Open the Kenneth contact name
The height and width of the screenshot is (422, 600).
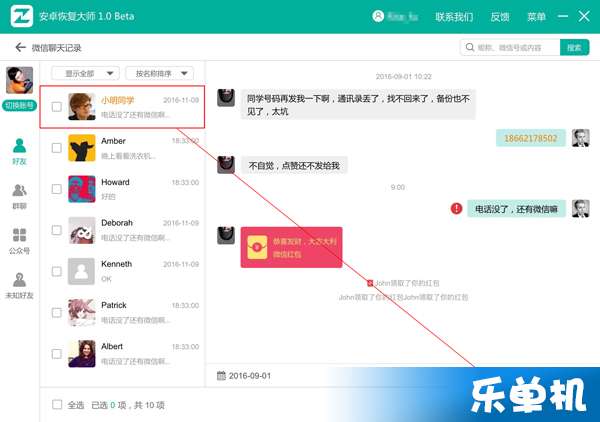tap(116, 264)
